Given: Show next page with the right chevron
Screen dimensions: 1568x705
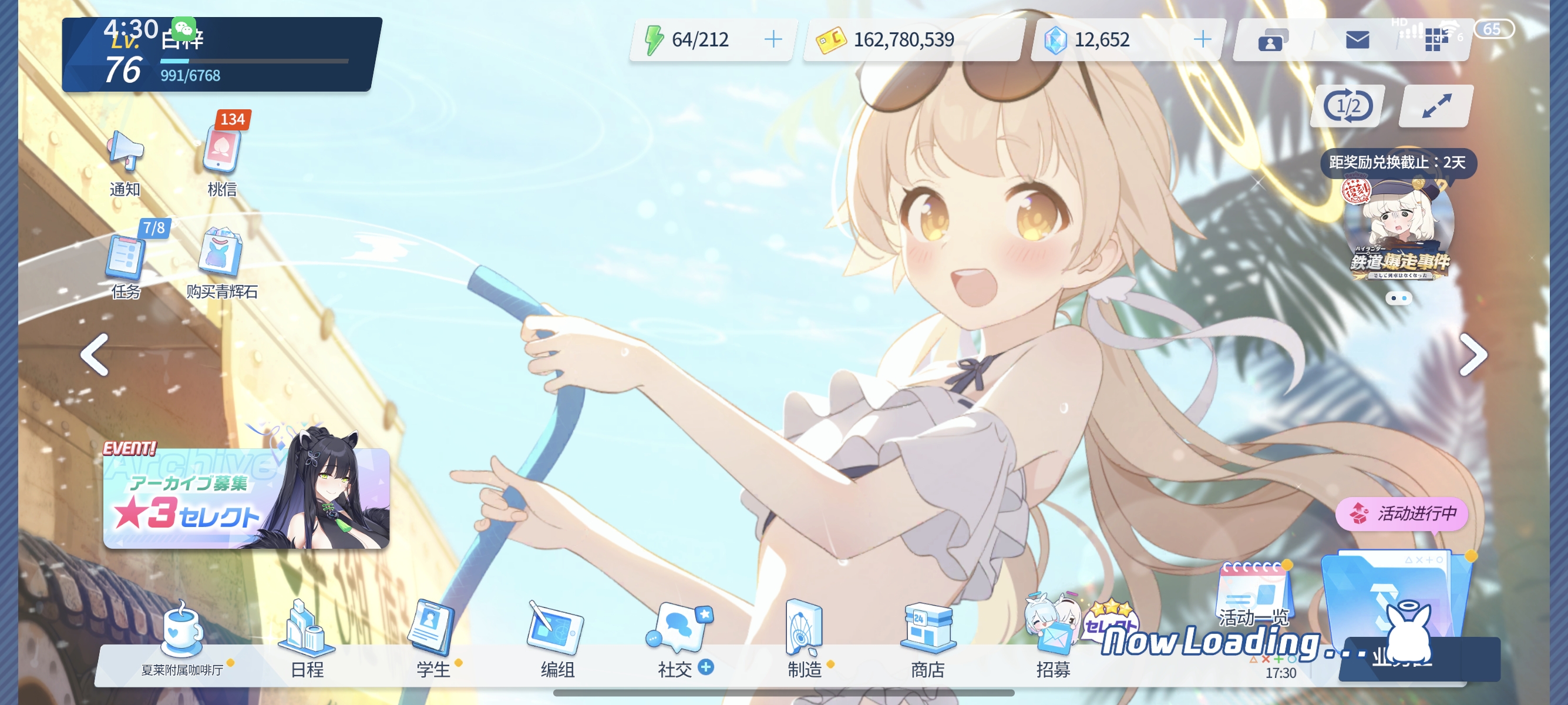Looking at the screenshot, I should click(x=1473, y=354).
